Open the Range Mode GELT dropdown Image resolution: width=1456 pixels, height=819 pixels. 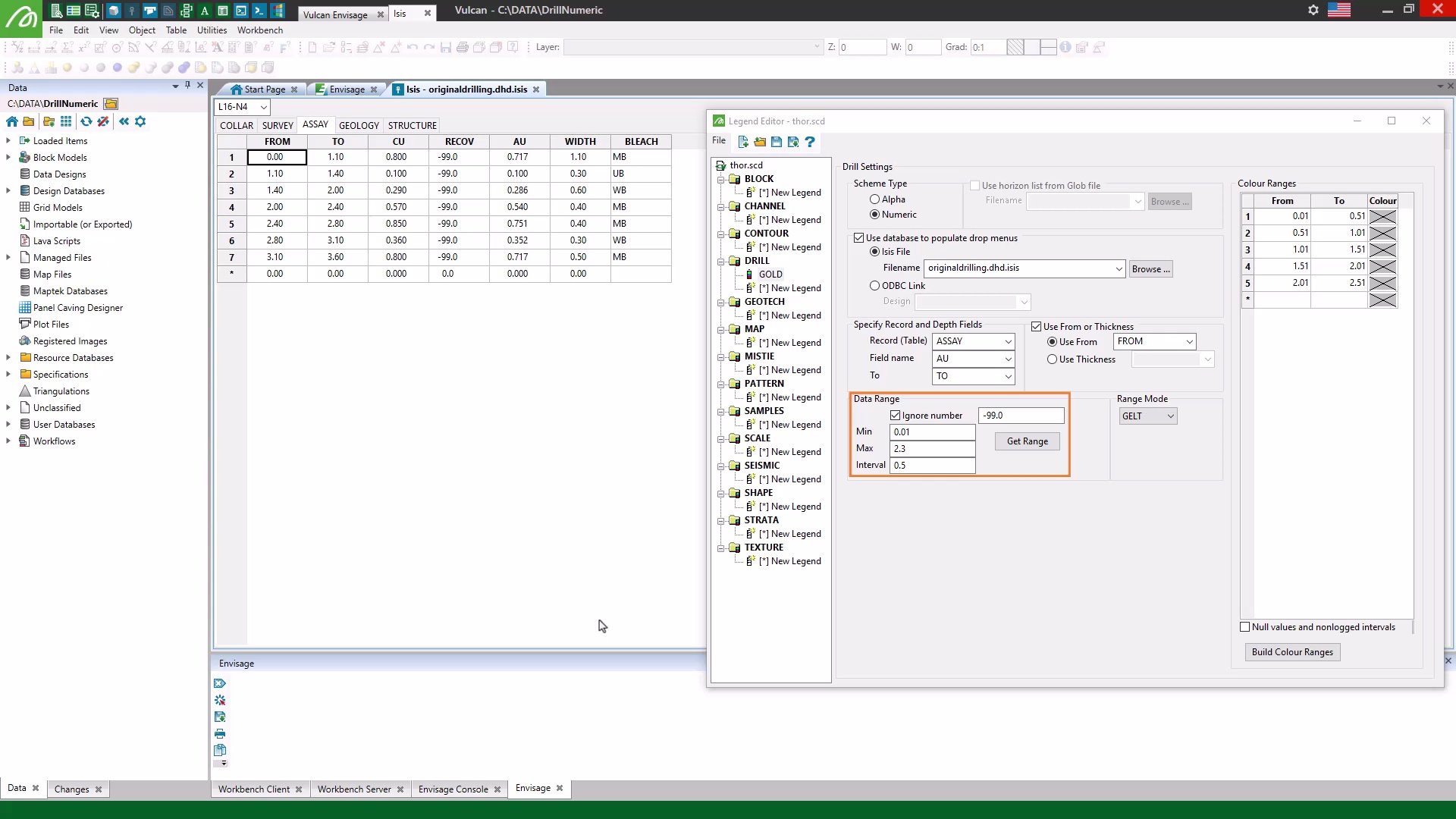tap(1148, 416)
